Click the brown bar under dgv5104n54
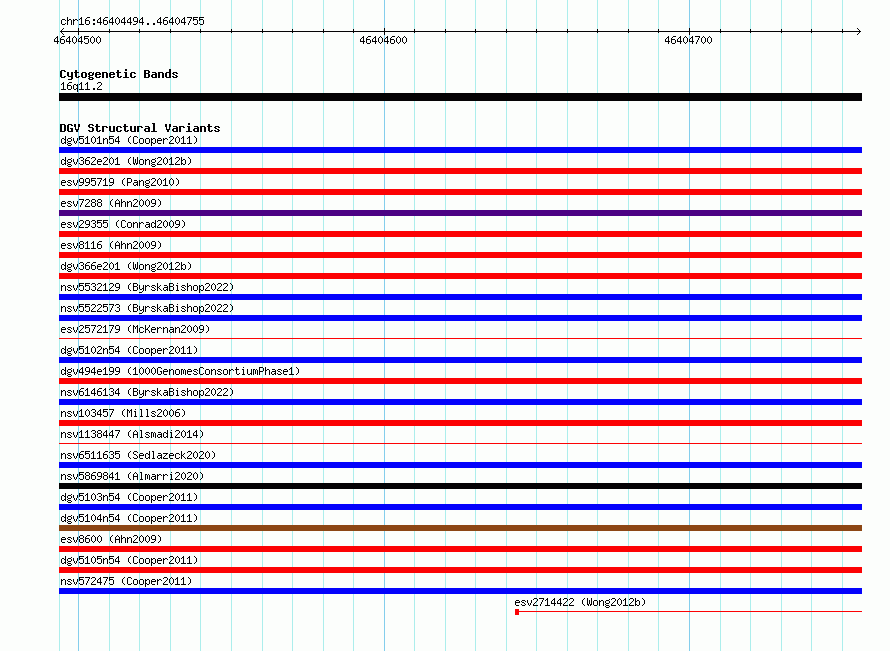This screenshot has height=651, width=890. (460, 528)
